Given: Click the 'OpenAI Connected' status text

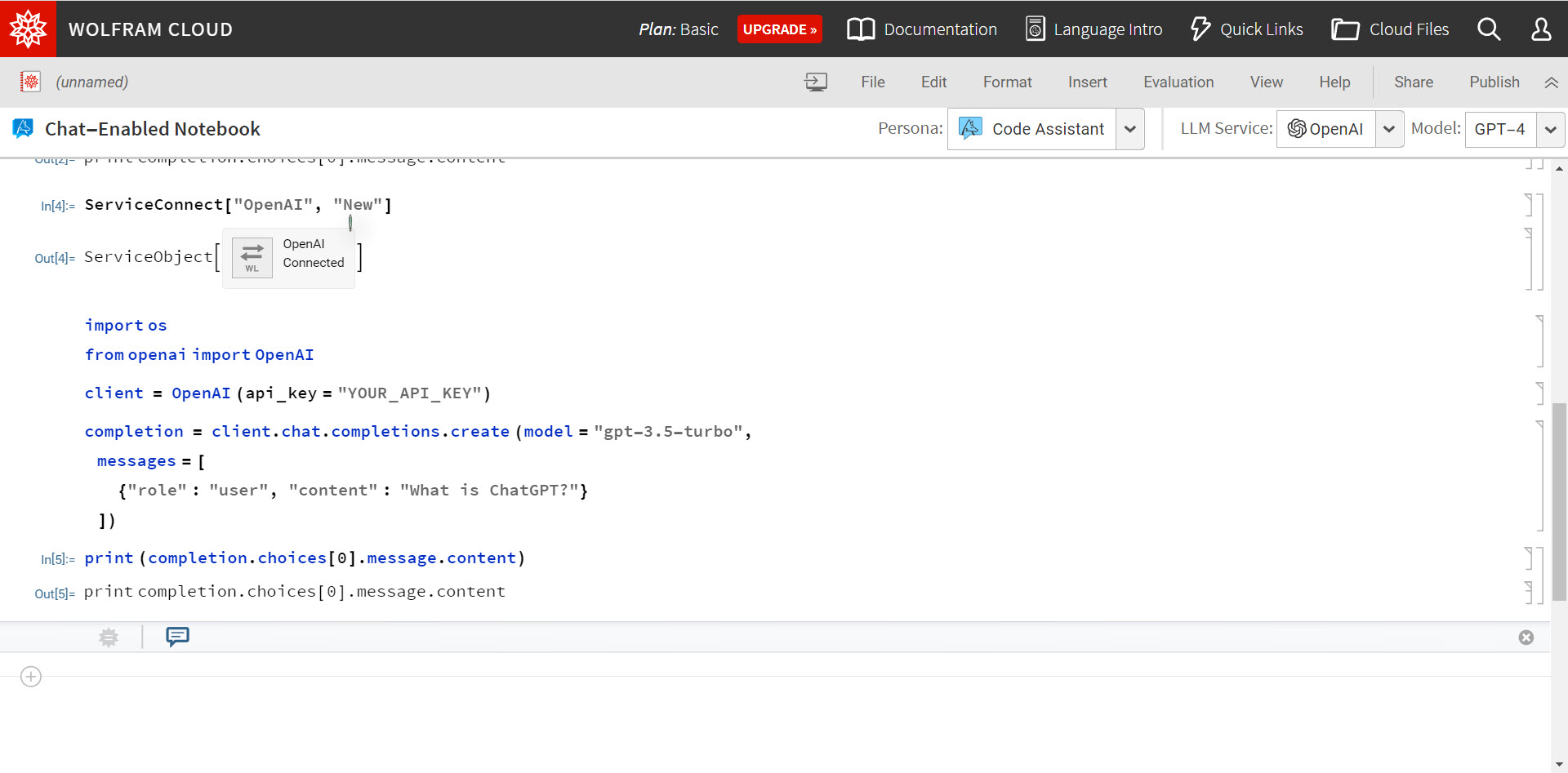Looking at the screenshot, I should coord(314,253).
